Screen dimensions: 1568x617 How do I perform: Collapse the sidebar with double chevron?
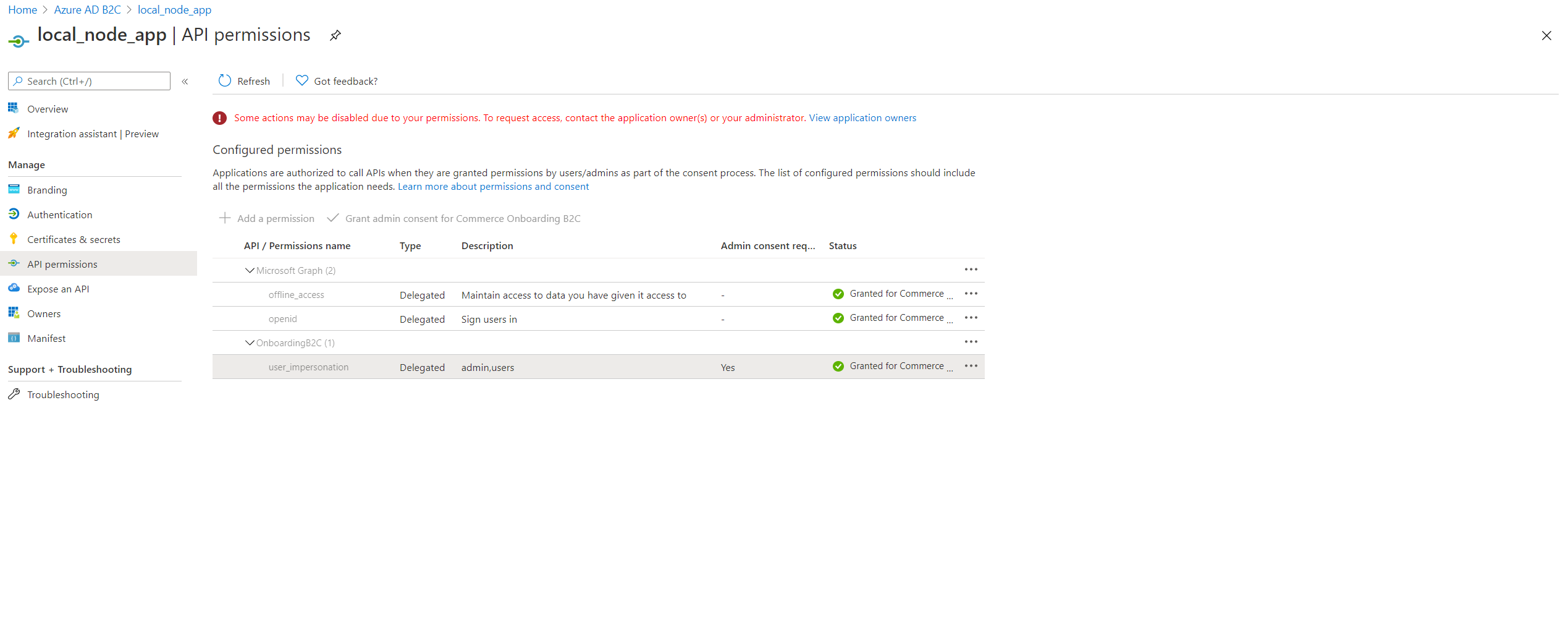tap(185, 82)
